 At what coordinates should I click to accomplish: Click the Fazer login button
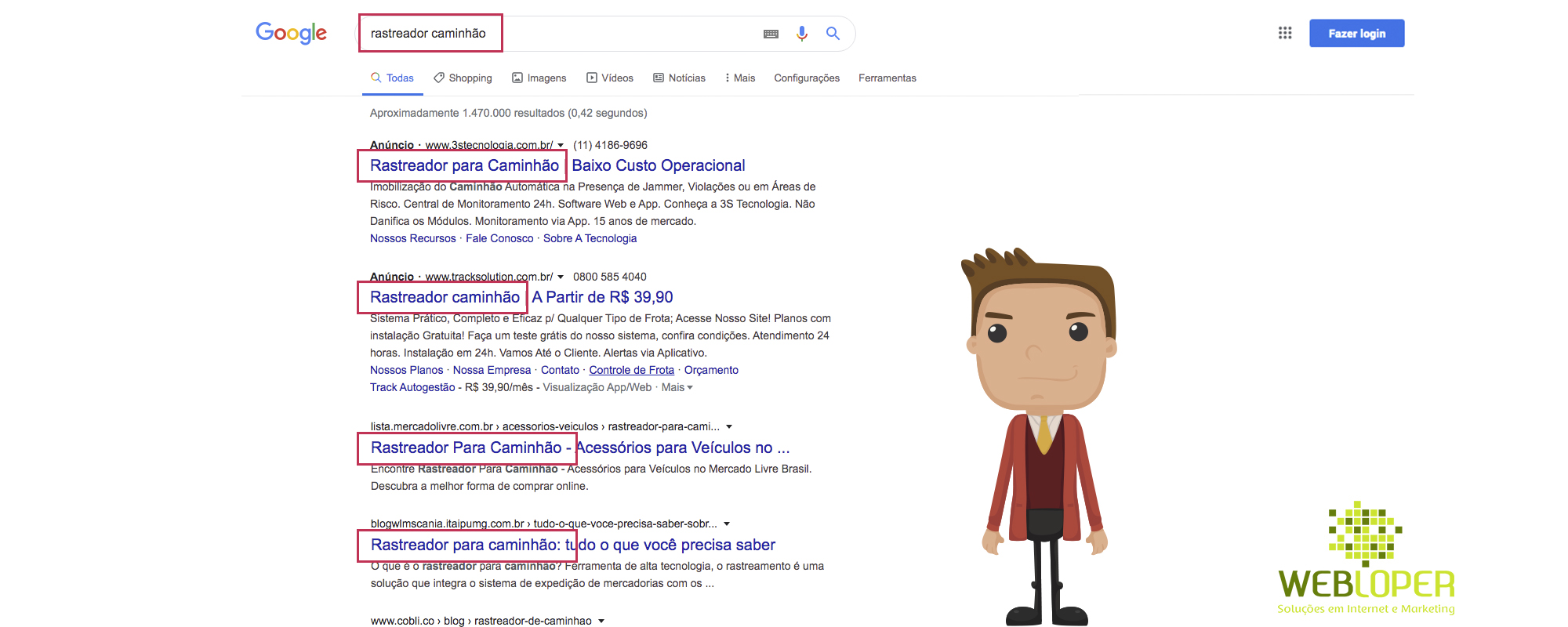tap(1356, 33)
